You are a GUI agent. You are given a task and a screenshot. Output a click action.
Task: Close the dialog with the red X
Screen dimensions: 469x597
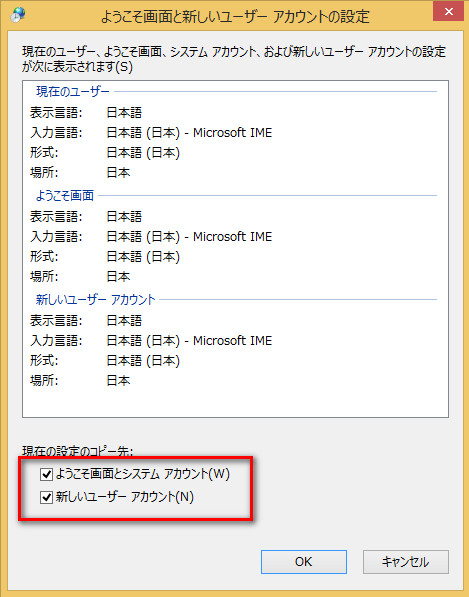[x=449, y=11]
